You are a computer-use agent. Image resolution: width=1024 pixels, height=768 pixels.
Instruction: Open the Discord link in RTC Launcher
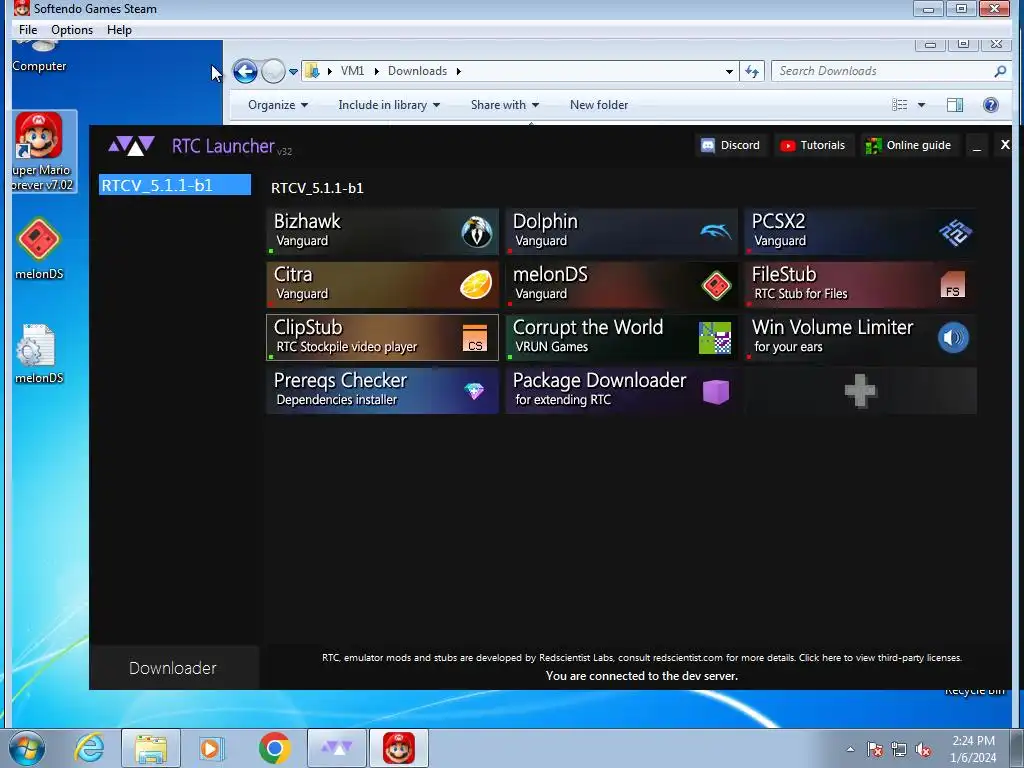click(731, 145)
